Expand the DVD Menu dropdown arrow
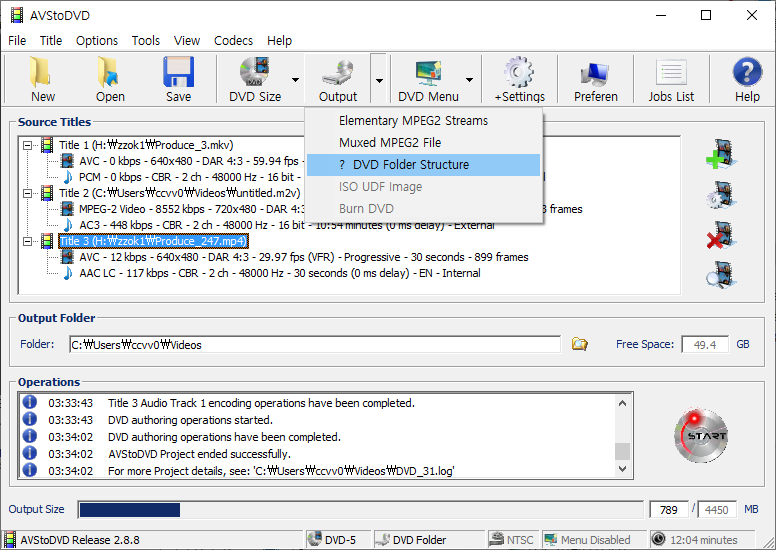Screen dimensions: 776x550 469,80
